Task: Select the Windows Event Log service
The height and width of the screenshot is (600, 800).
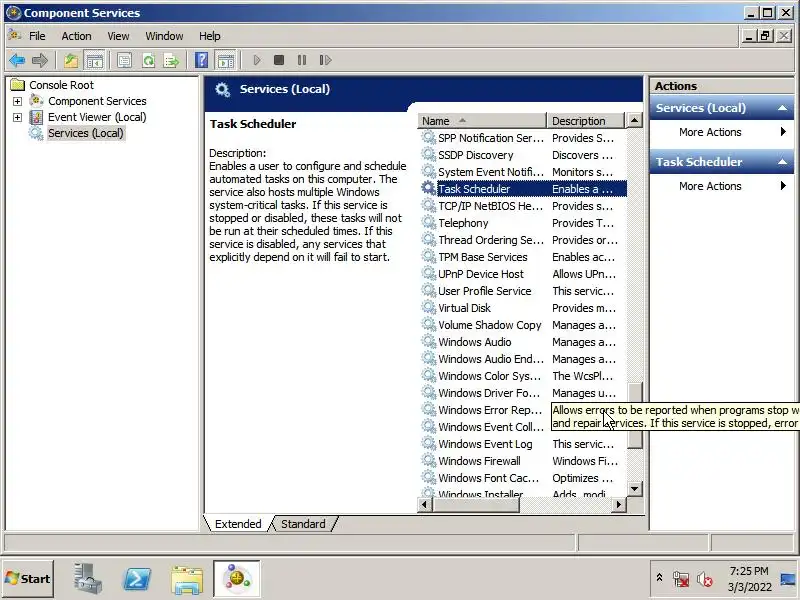Action: [523, 444]
